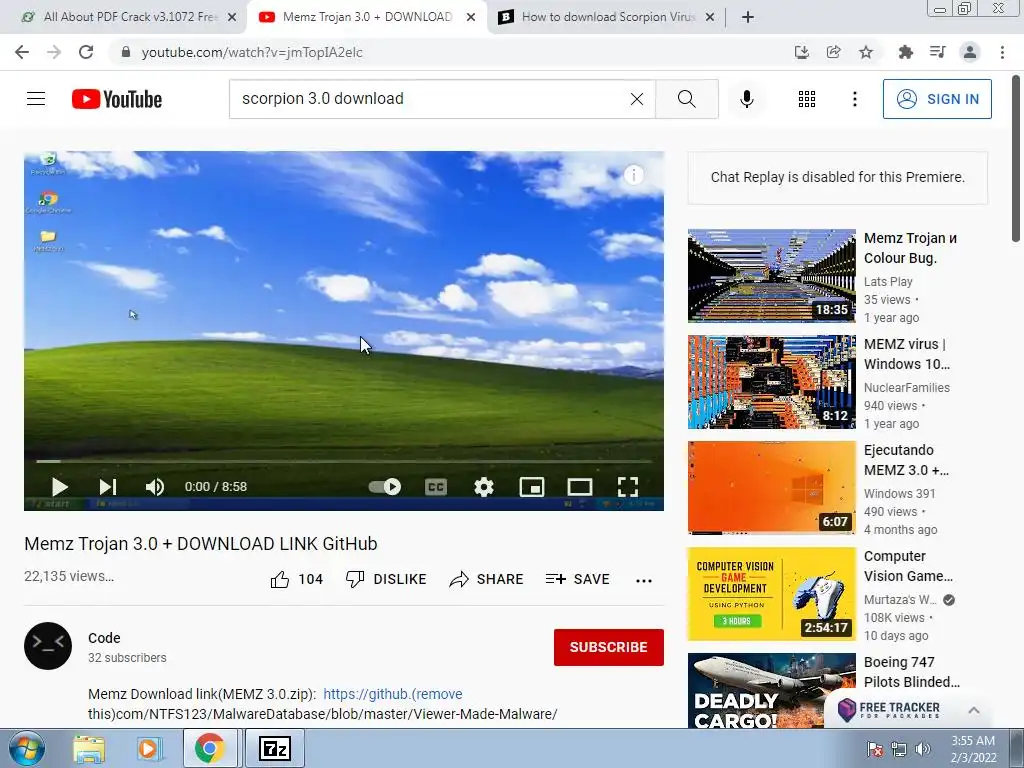This screenshot has width=1024, height=768.
Task: Expand the Free Tracker popup chevron
Action: (x=974, y=710)
